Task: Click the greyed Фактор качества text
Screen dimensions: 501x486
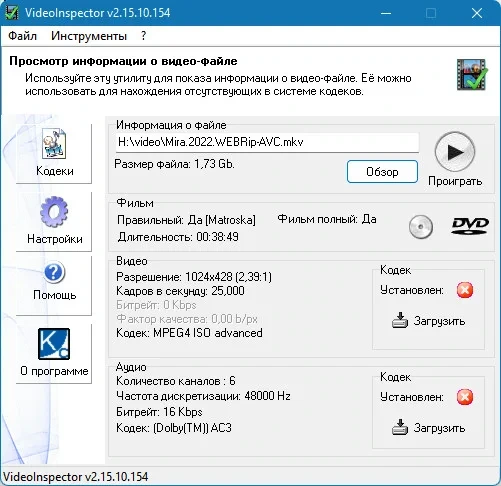Action: pyautogui.click(x=187, y=319)
